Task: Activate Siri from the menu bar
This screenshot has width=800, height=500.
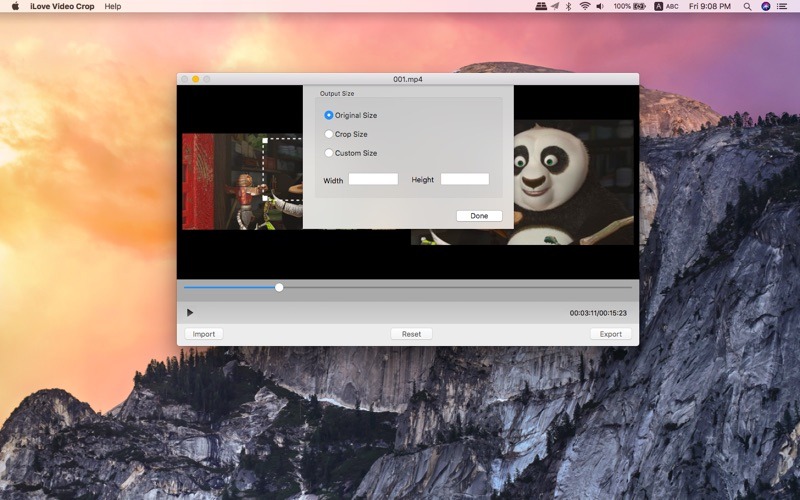Action: (x=765, y=6)
